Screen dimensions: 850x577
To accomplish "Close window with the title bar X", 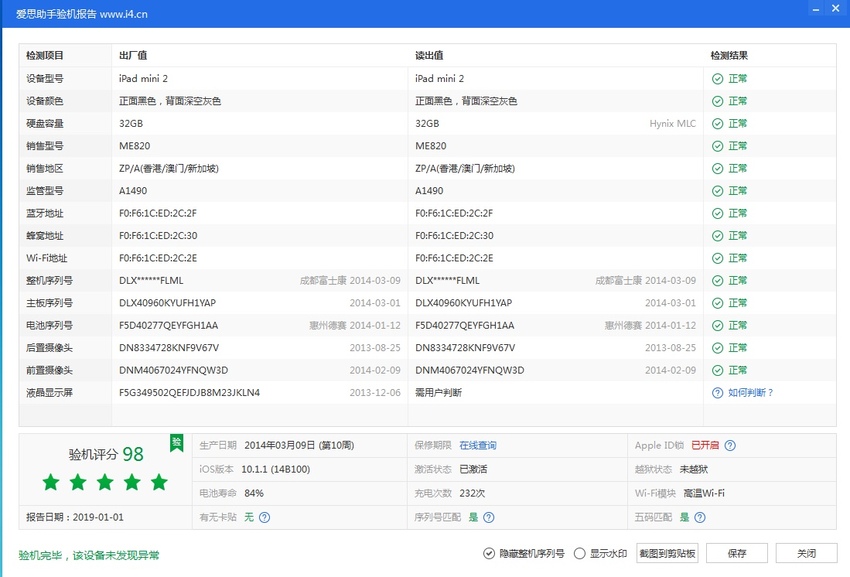I will pyautogui.click(x=835, y=9).
